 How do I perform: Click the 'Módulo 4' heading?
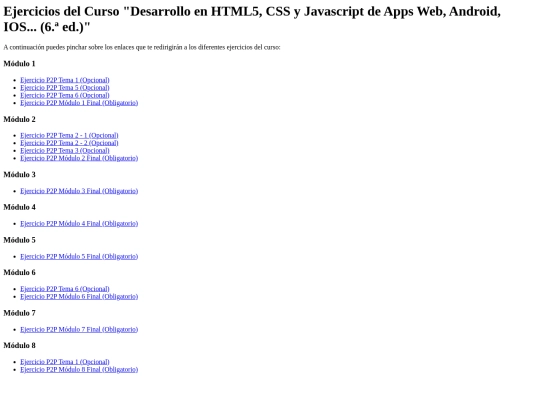[x=20, y=207]
